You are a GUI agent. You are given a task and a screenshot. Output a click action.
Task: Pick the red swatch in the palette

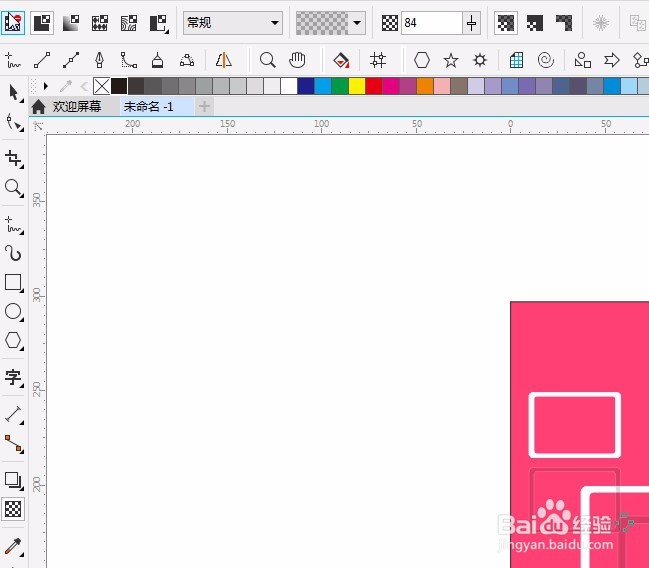click(x=374, y=86)
